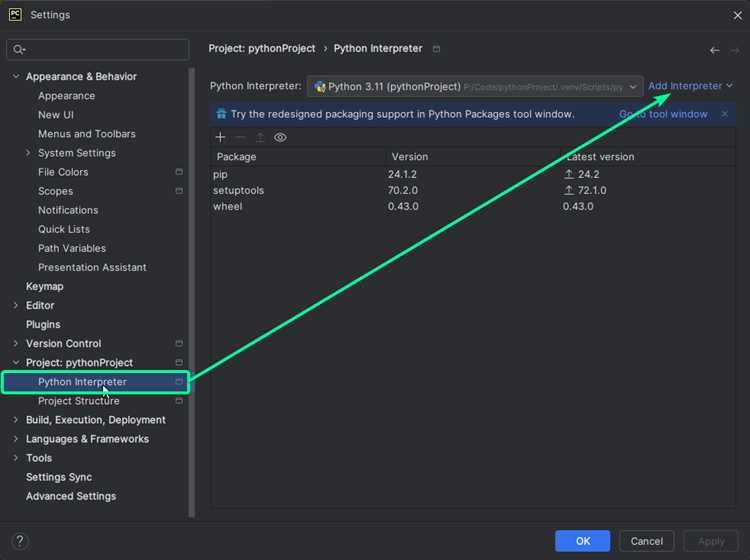Click the project-level marker icon beside File Colors
The height and width of the screenshot is (560, 750).
point(179,172)
